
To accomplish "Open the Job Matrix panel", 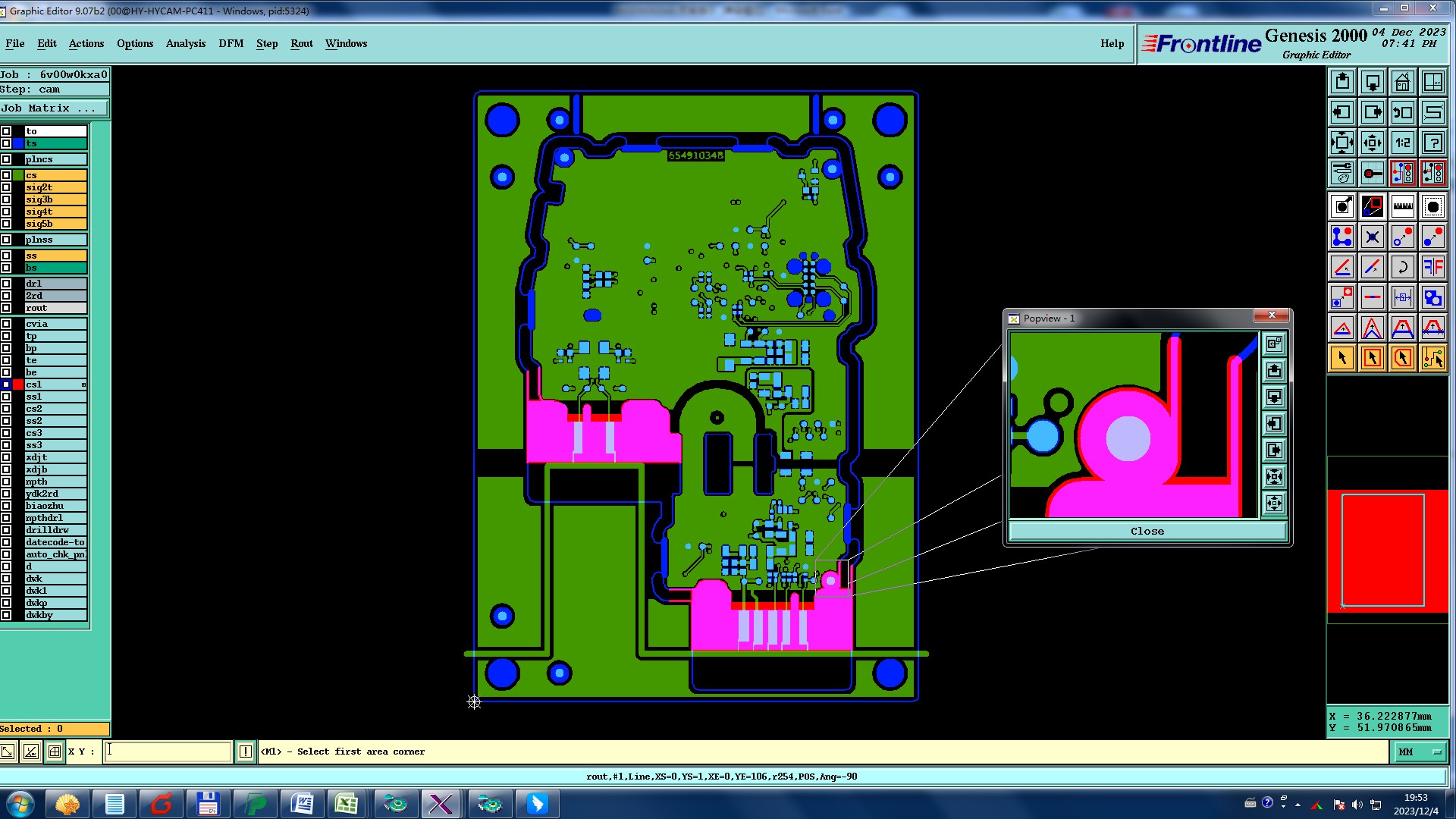I will click(x=53, y=108).
